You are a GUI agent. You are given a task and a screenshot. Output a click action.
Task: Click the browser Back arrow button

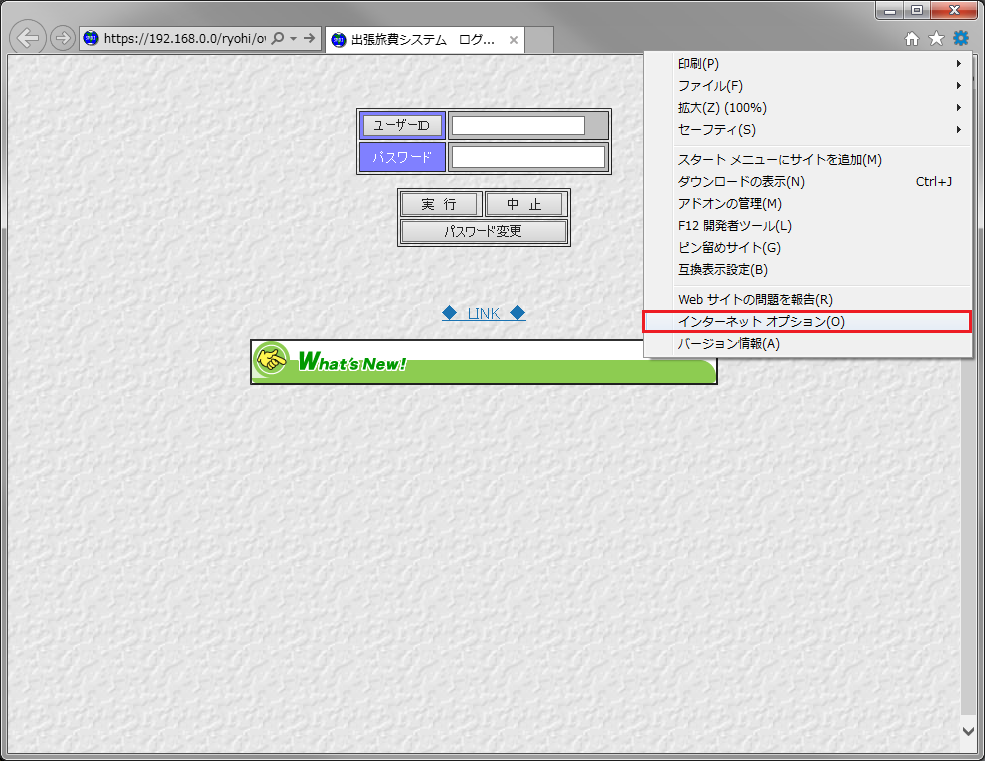(28, 38)
